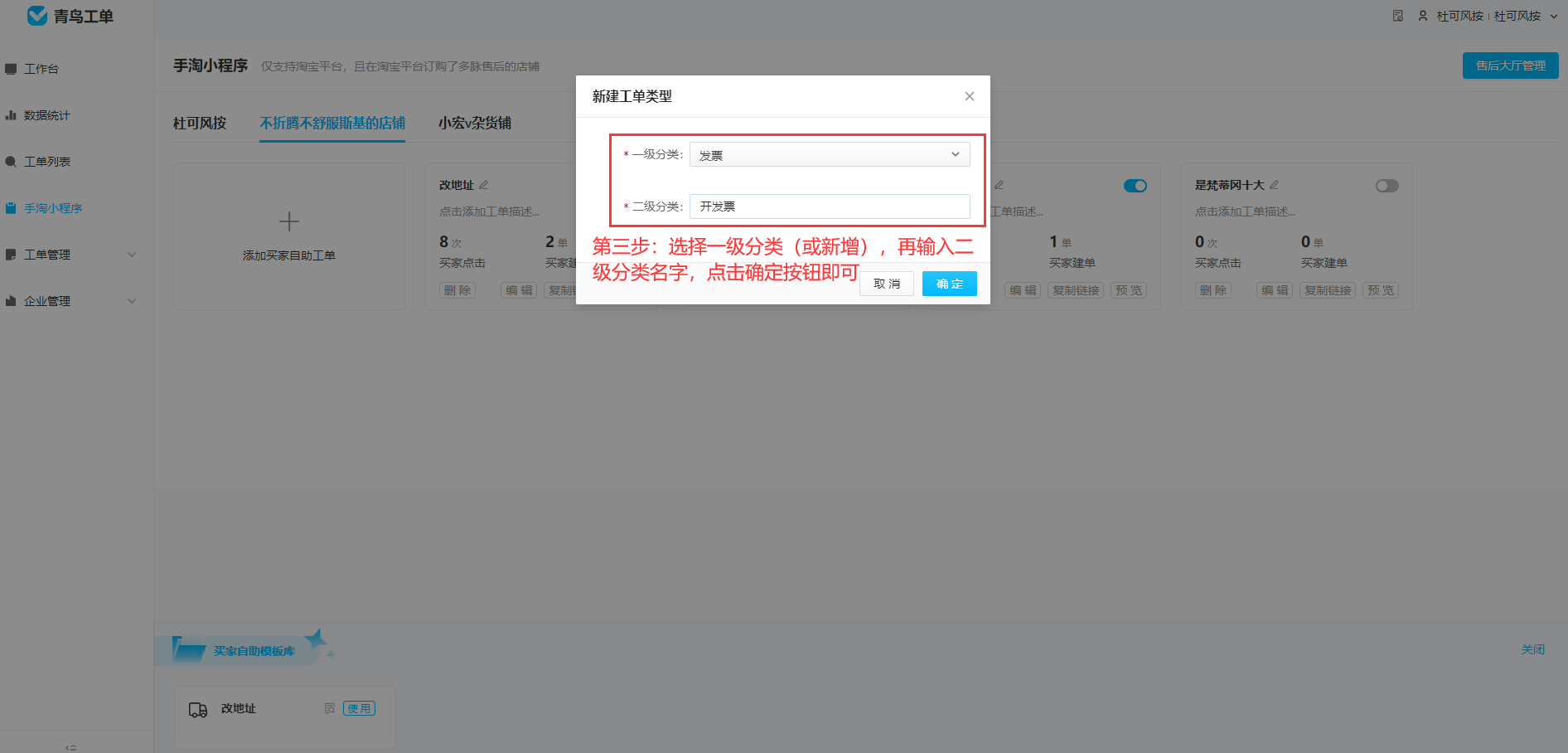
Task: Click 编辑 on the card behind the dialog
Action: pyautogui.click(x=1023, y=290)
